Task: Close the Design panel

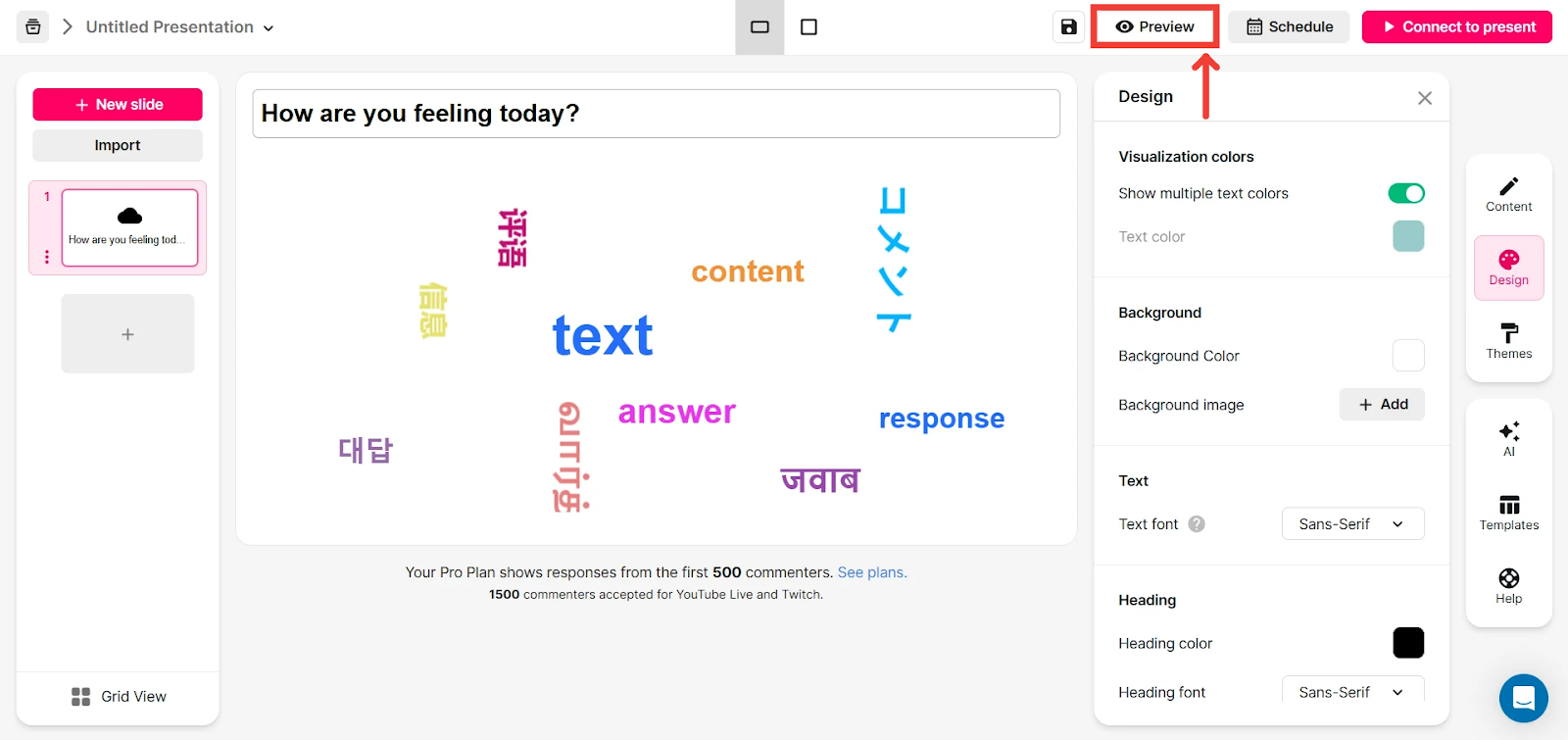Action: click(1425, 97)
